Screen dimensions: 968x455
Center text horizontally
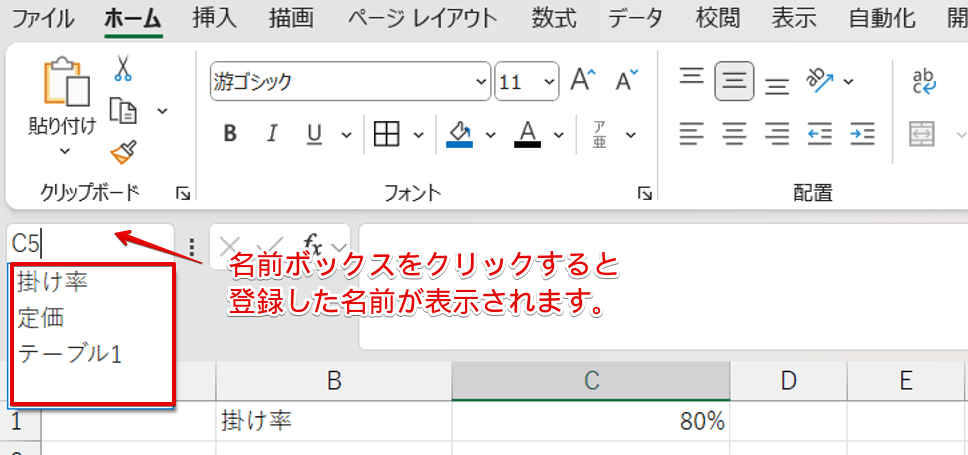[734, 133]
